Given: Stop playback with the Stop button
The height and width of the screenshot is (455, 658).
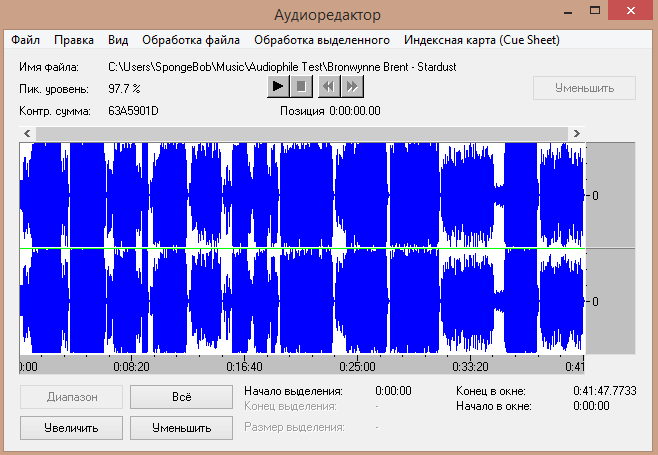Looking at the screenshot, I should (301, 86).
